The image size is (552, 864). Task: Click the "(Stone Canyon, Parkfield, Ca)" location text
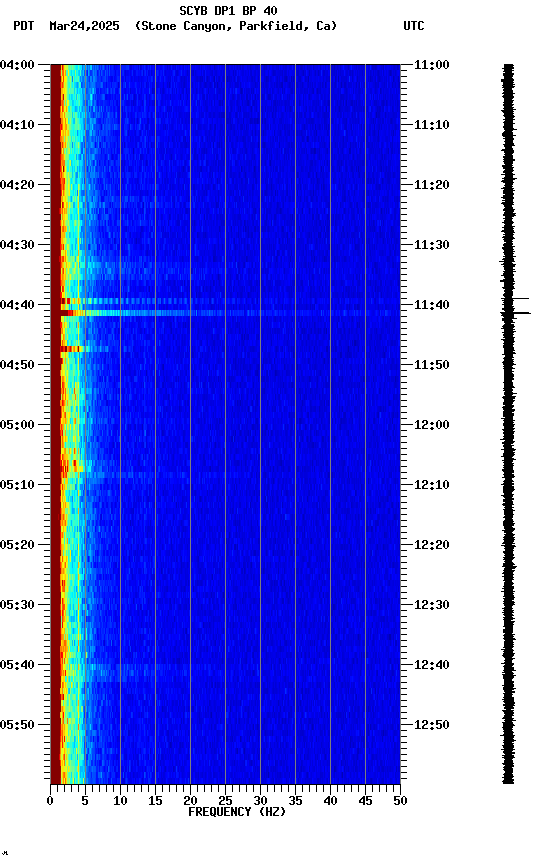236,26
